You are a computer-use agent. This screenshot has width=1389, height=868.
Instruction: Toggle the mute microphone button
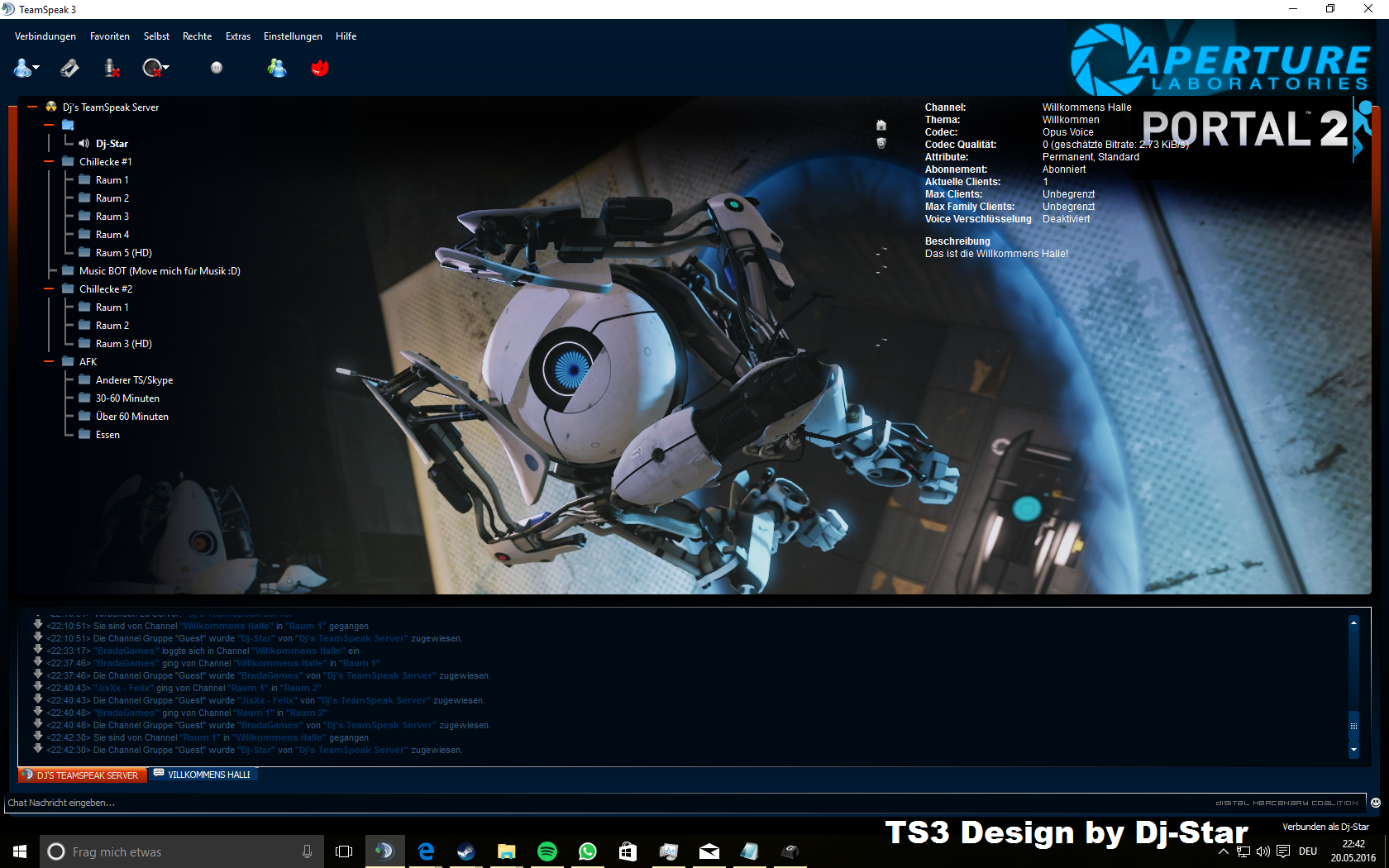112,68
